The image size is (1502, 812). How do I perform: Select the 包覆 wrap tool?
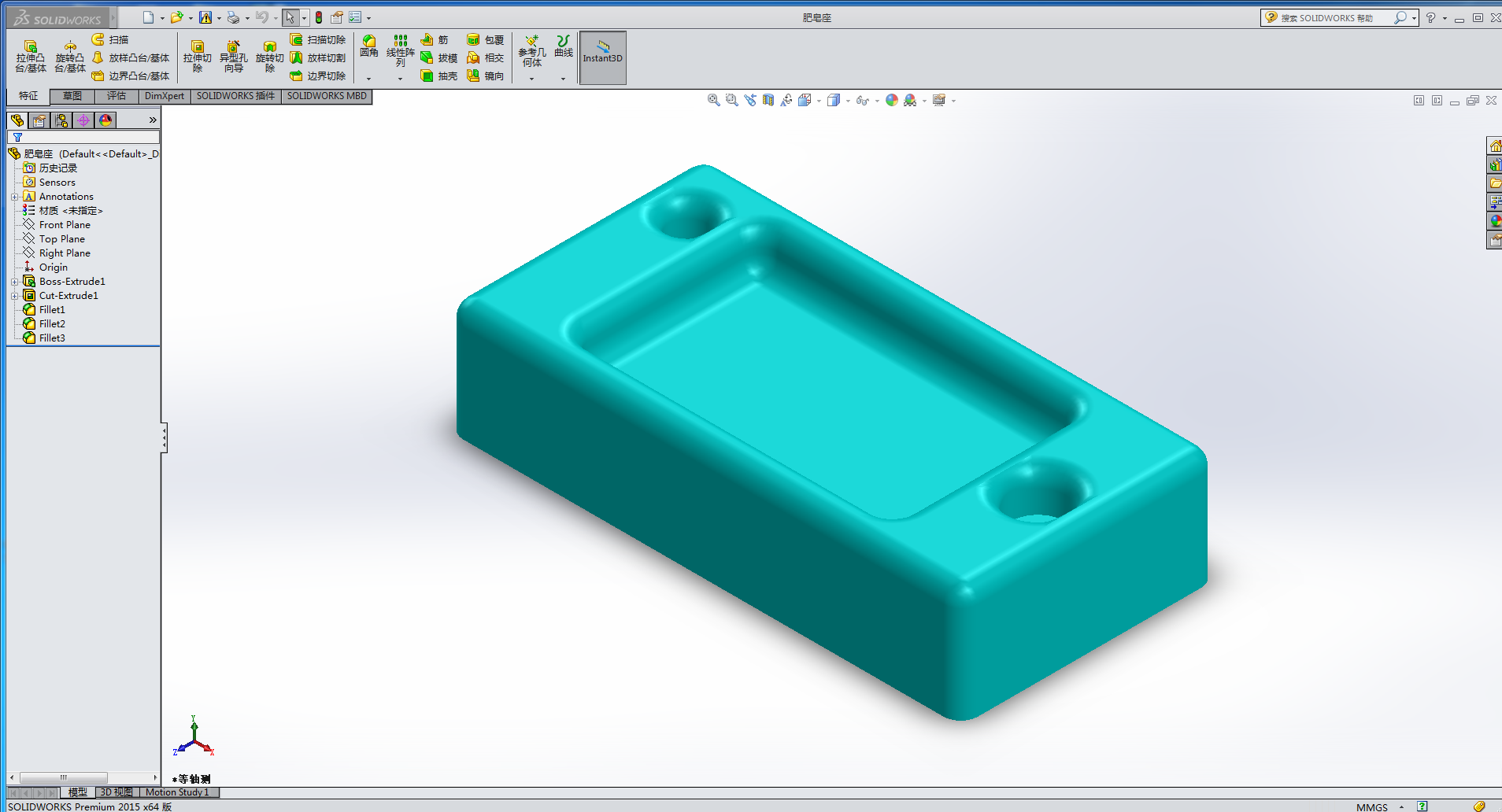[x=486, y=39]
